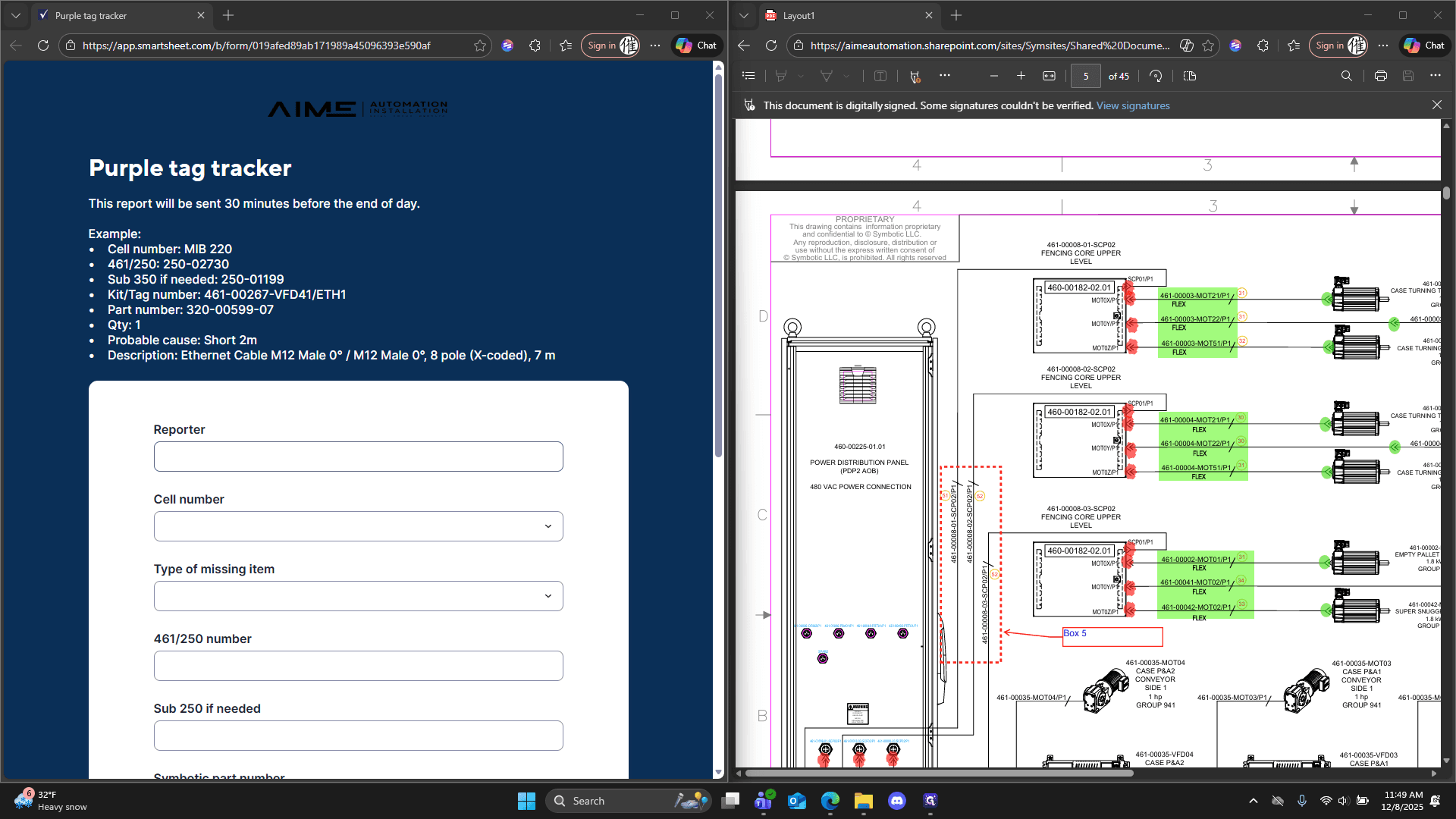1456x819 pixels.
Task: Click the PDF horizontal scrollbar
Action: (x=939, y=773)
